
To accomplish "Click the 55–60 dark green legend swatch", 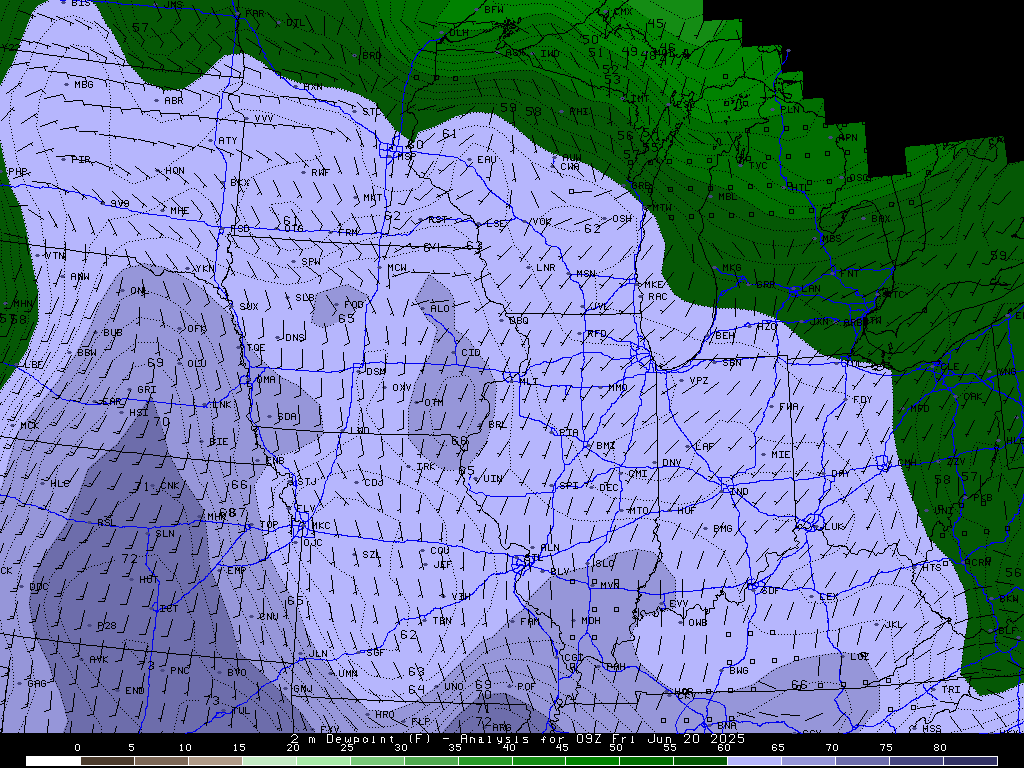I will click(x=701, y=761).
